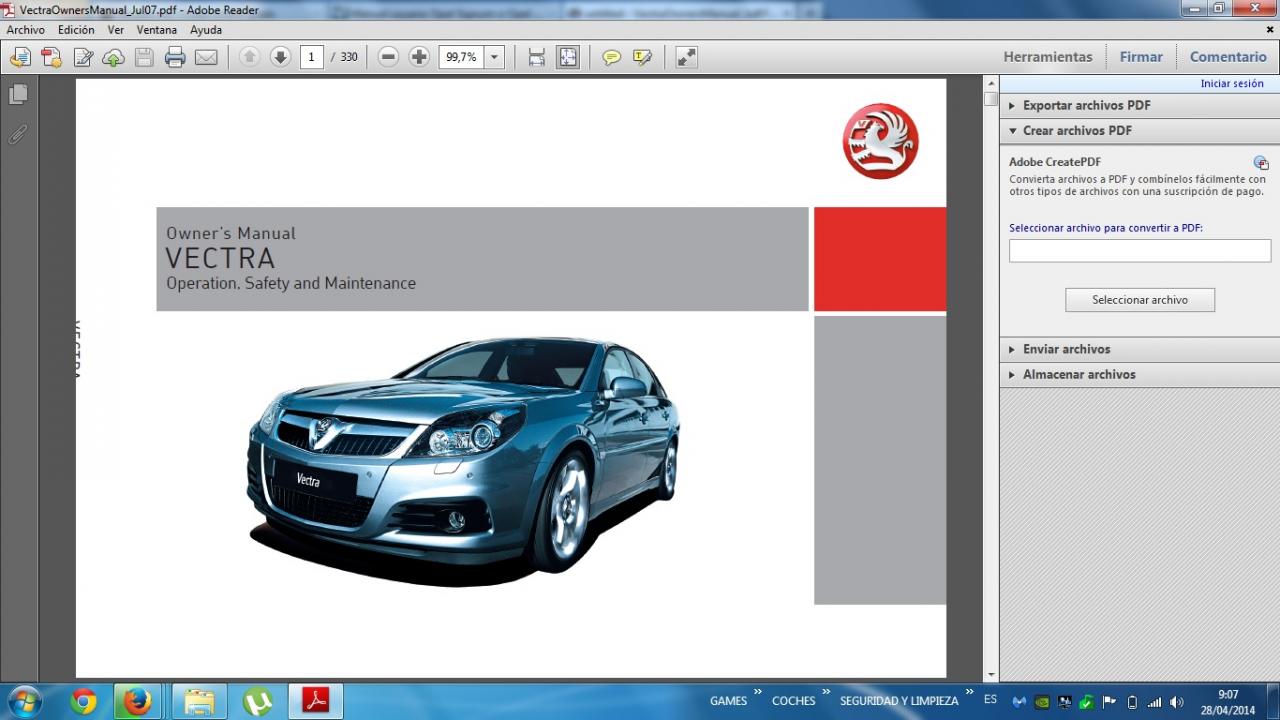
Task: Click the Iniciar sesión link
Action: [x=1231, y=84]
